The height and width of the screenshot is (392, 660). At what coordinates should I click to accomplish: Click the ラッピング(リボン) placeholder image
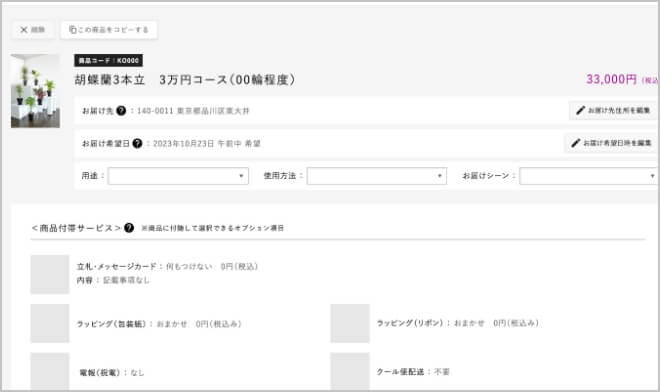tap(350, 323)
